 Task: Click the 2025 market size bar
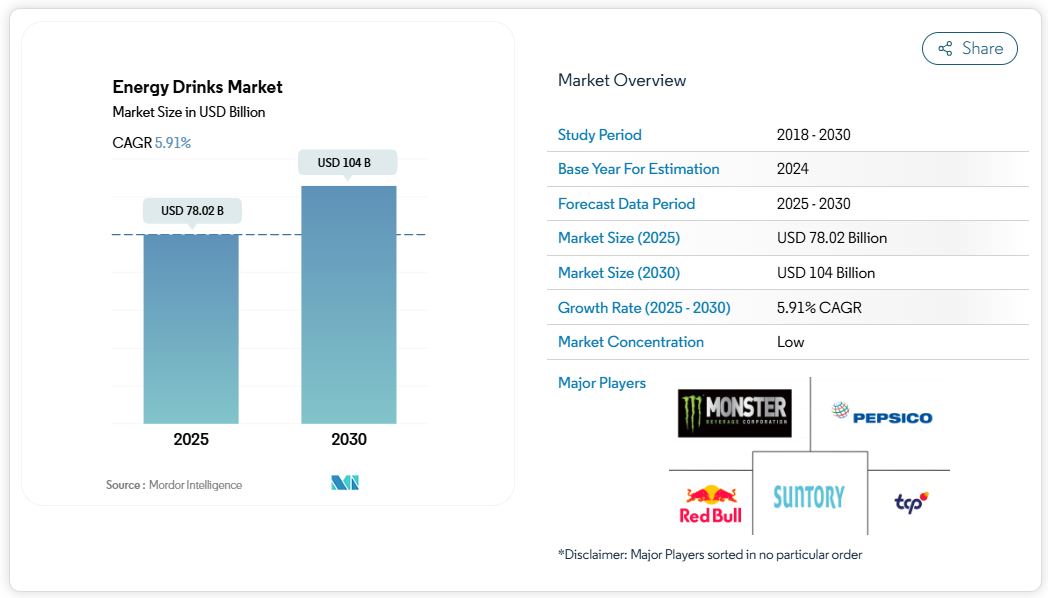[x=191, y=328]
